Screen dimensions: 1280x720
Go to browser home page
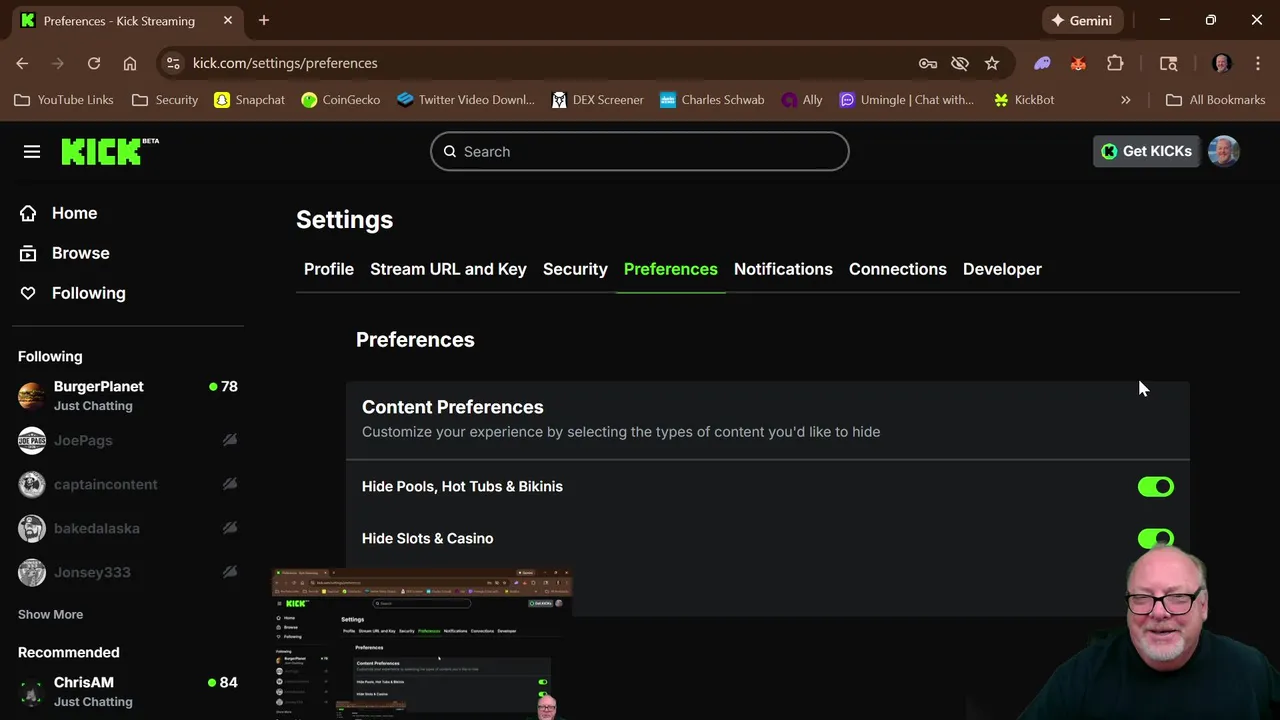(130, 63)
